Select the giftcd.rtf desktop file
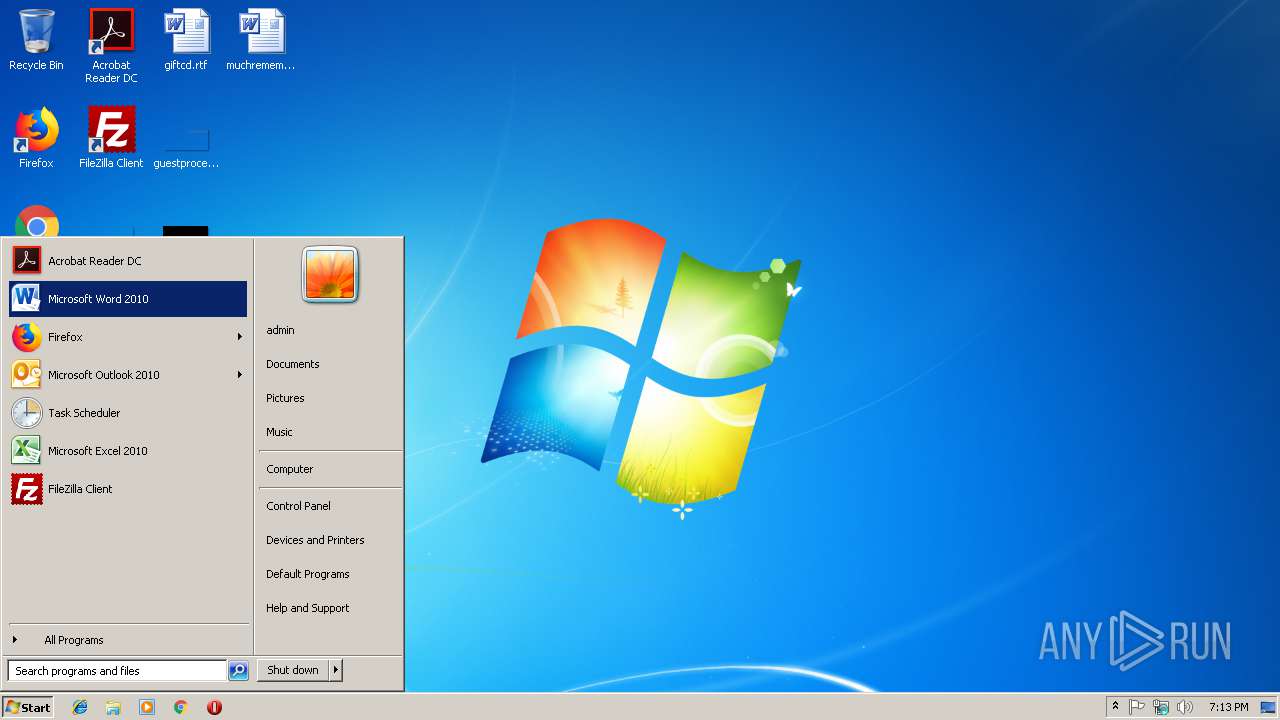1280x720 pixels. (x=186, y=40)
